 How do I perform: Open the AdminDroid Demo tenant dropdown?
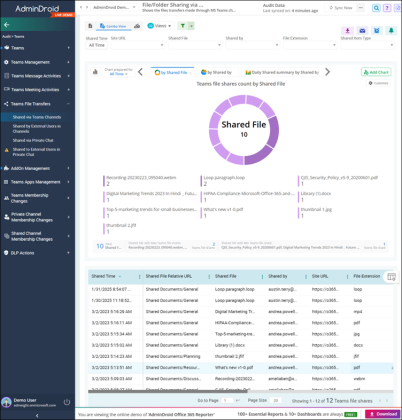[114, 7]
